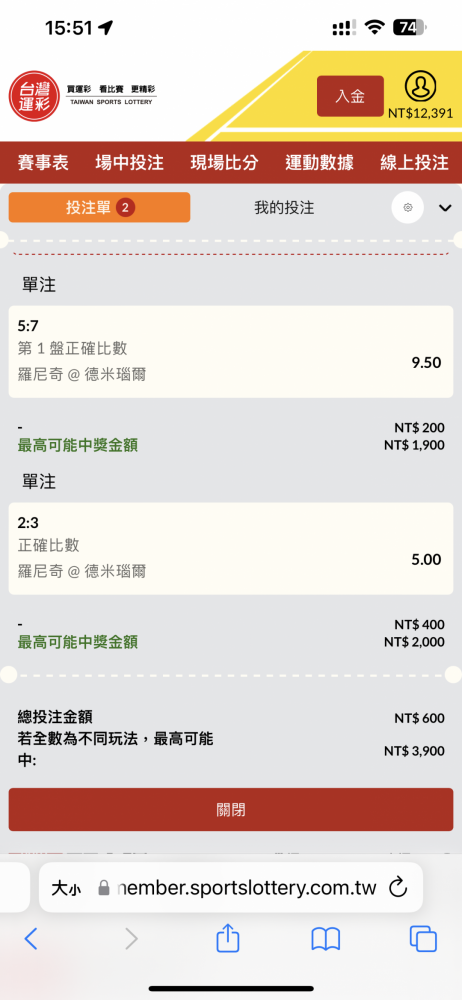Open Safari tabs overview icon
Image resolution: width=462 pixels, height=1000 pixels.
click(x=423, y=939)
